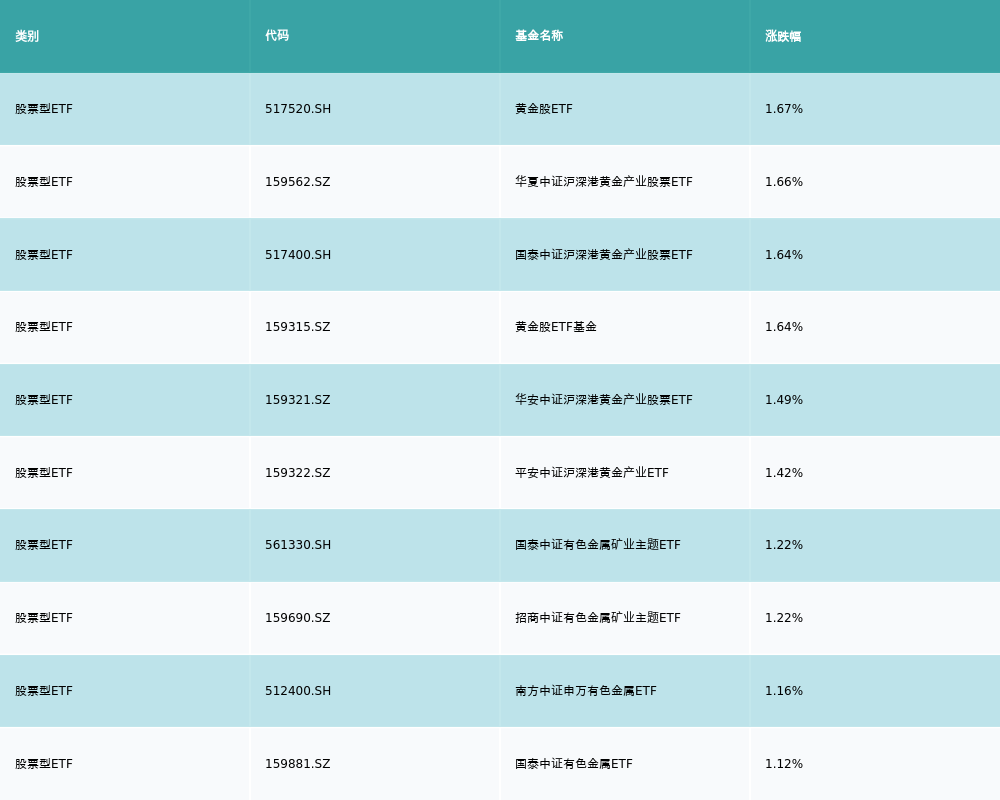Click 股票型ETF in the 159322.SZ row
The image size is (1000, 800).
44,473
